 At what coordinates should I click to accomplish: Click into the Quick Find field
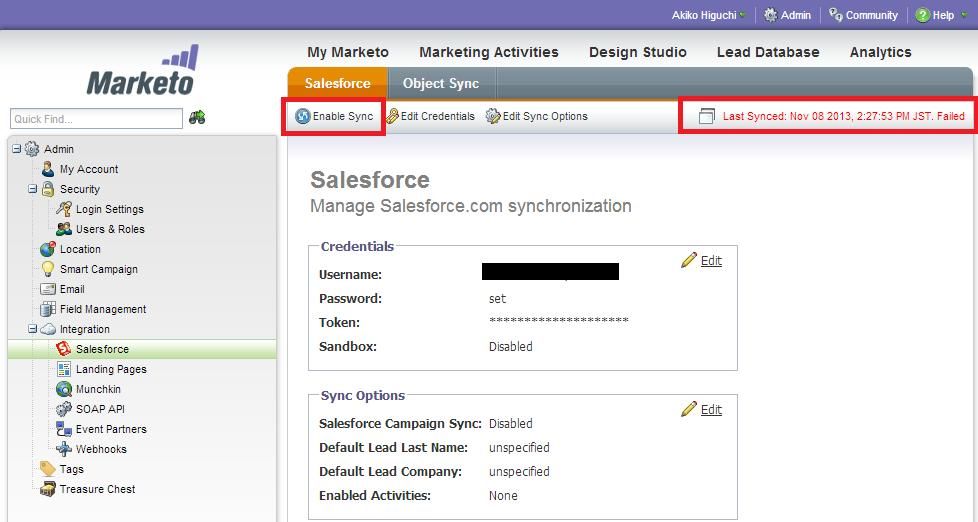96,119
